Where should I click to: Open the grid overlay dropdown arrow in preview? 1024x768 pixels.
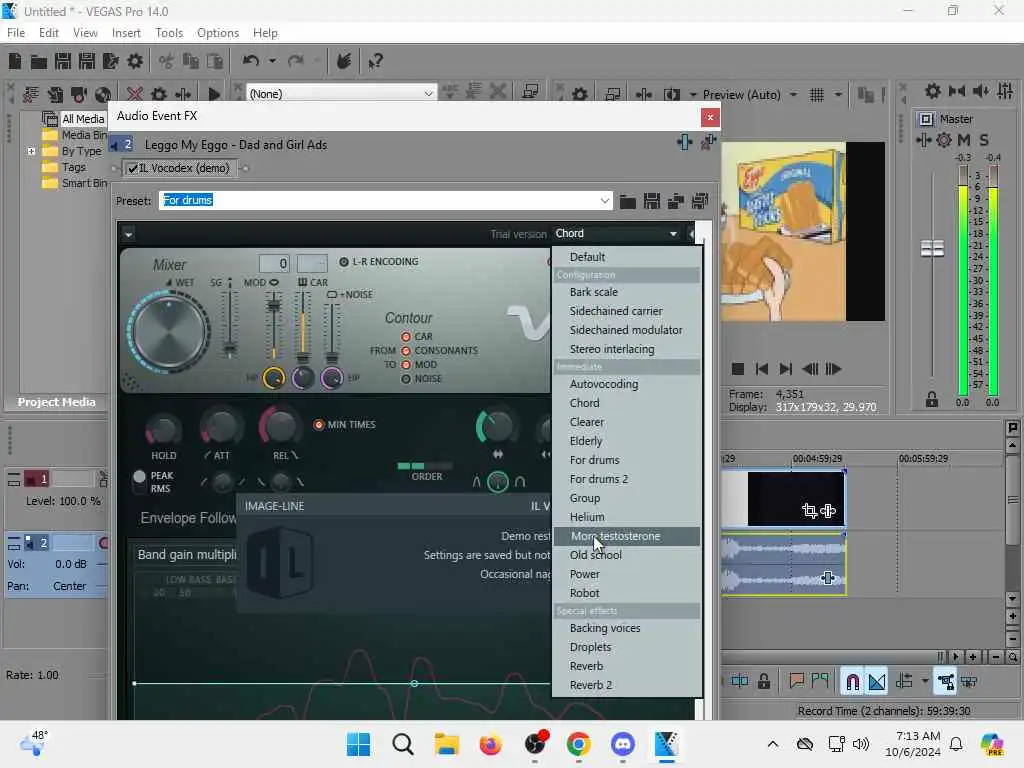(838, 95)
